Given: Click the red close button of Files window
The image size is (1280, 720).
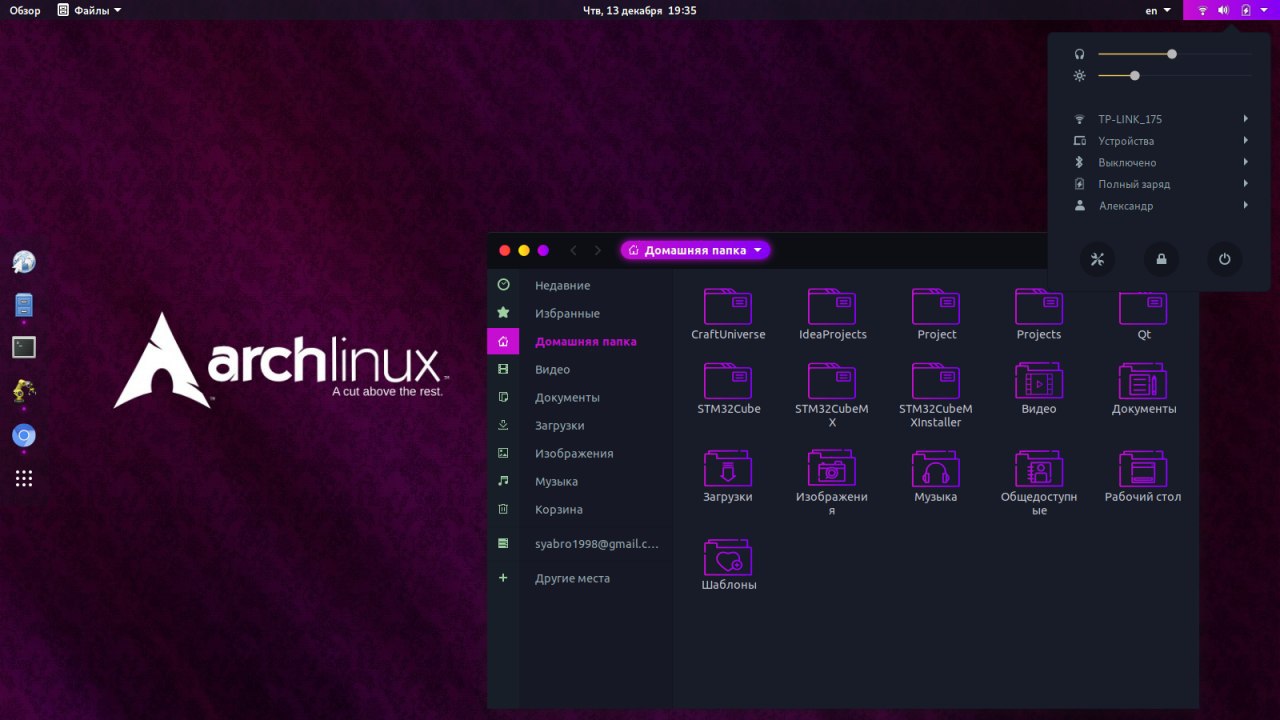Looking at the screenshot, I should (505, 251).
